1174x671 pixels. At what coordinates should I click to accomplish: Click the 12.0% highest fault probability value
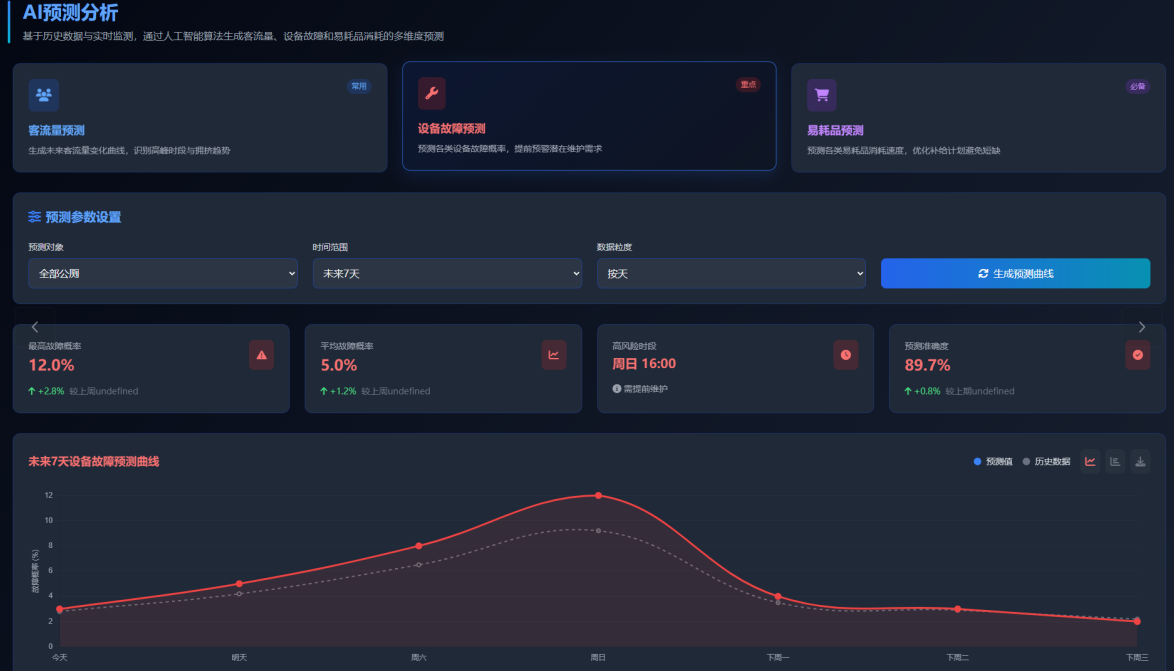52,365
